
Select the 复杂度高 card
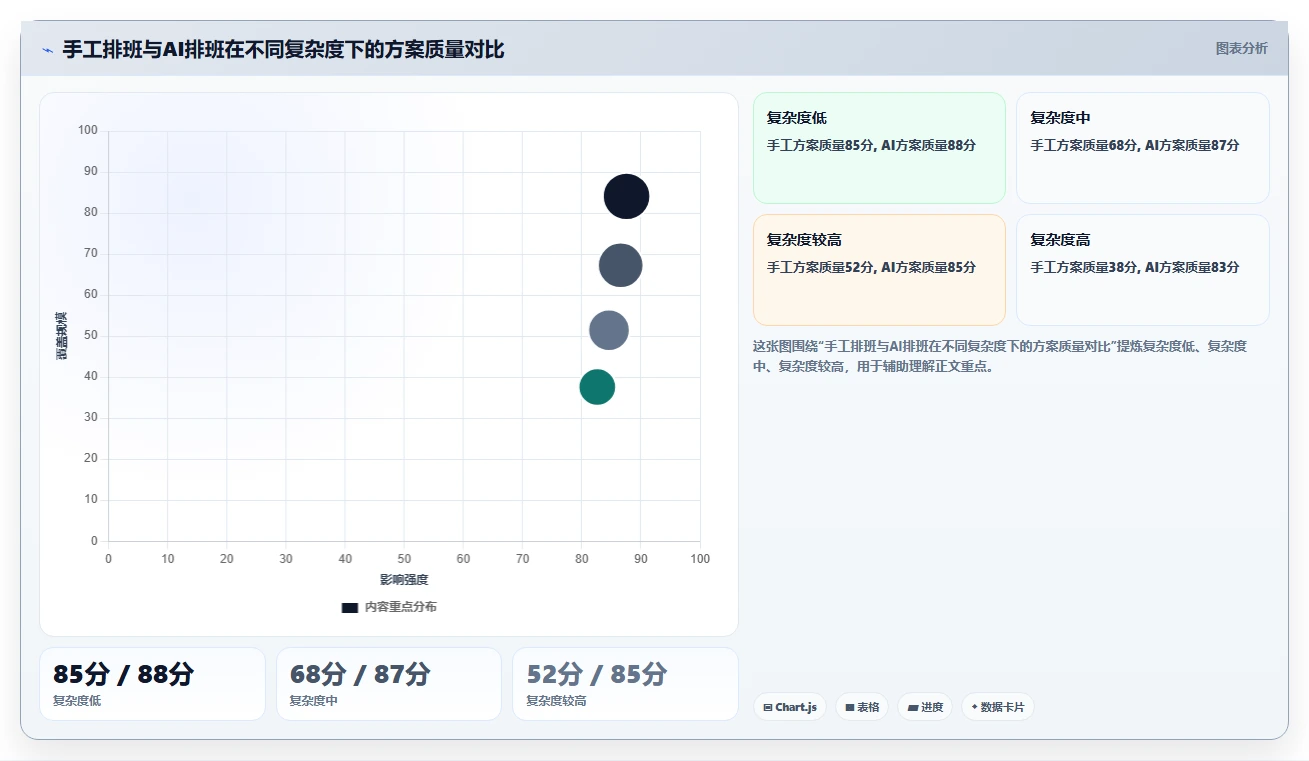click(1143, 270)
